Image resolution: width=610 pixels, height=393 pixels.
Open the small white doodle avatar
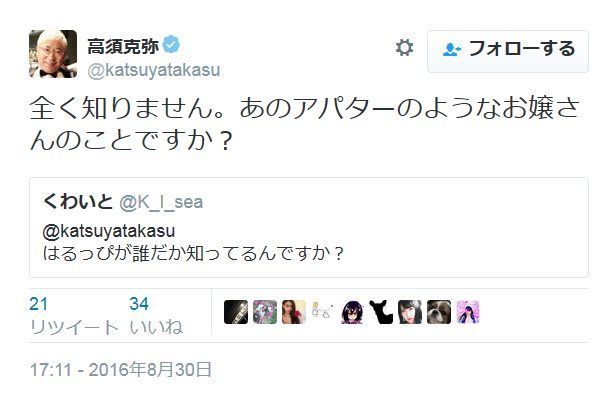pos(323,312)
